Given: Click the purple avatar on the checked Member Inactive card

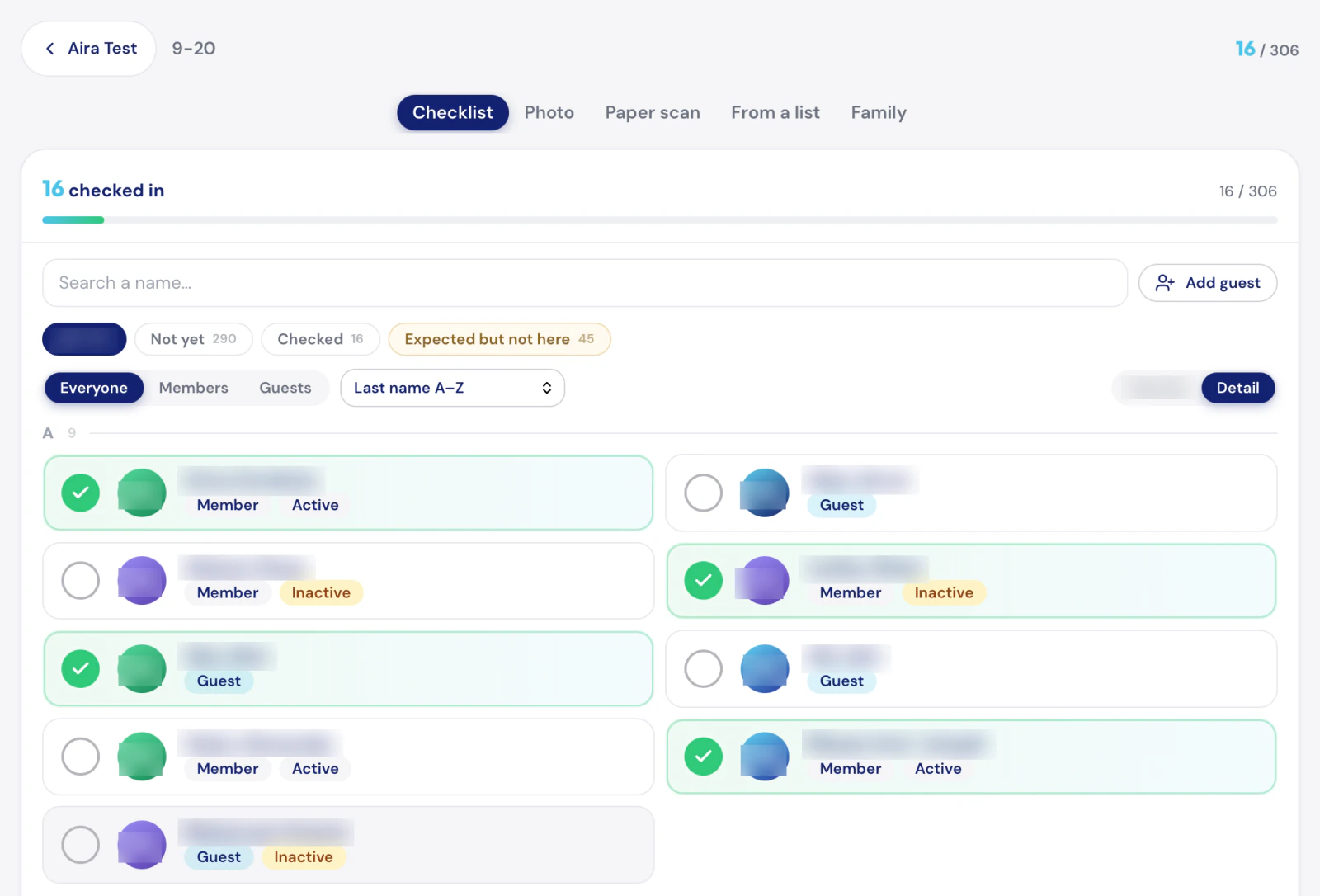Looking at the screenshot, I should click(x=765, y=581).
